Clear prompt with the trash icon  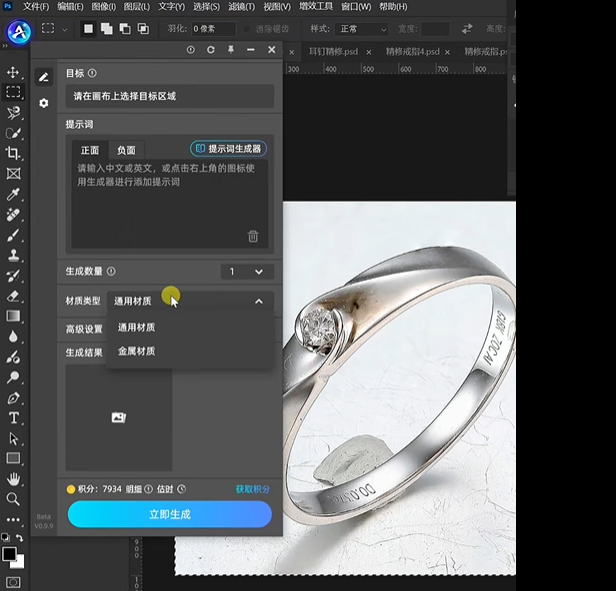(253, 236)
